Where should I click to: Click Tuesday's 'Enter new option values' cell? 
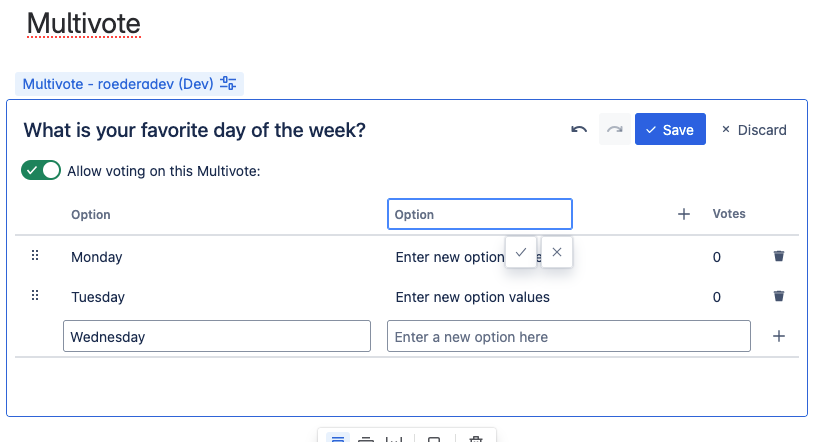pos(473,297)
